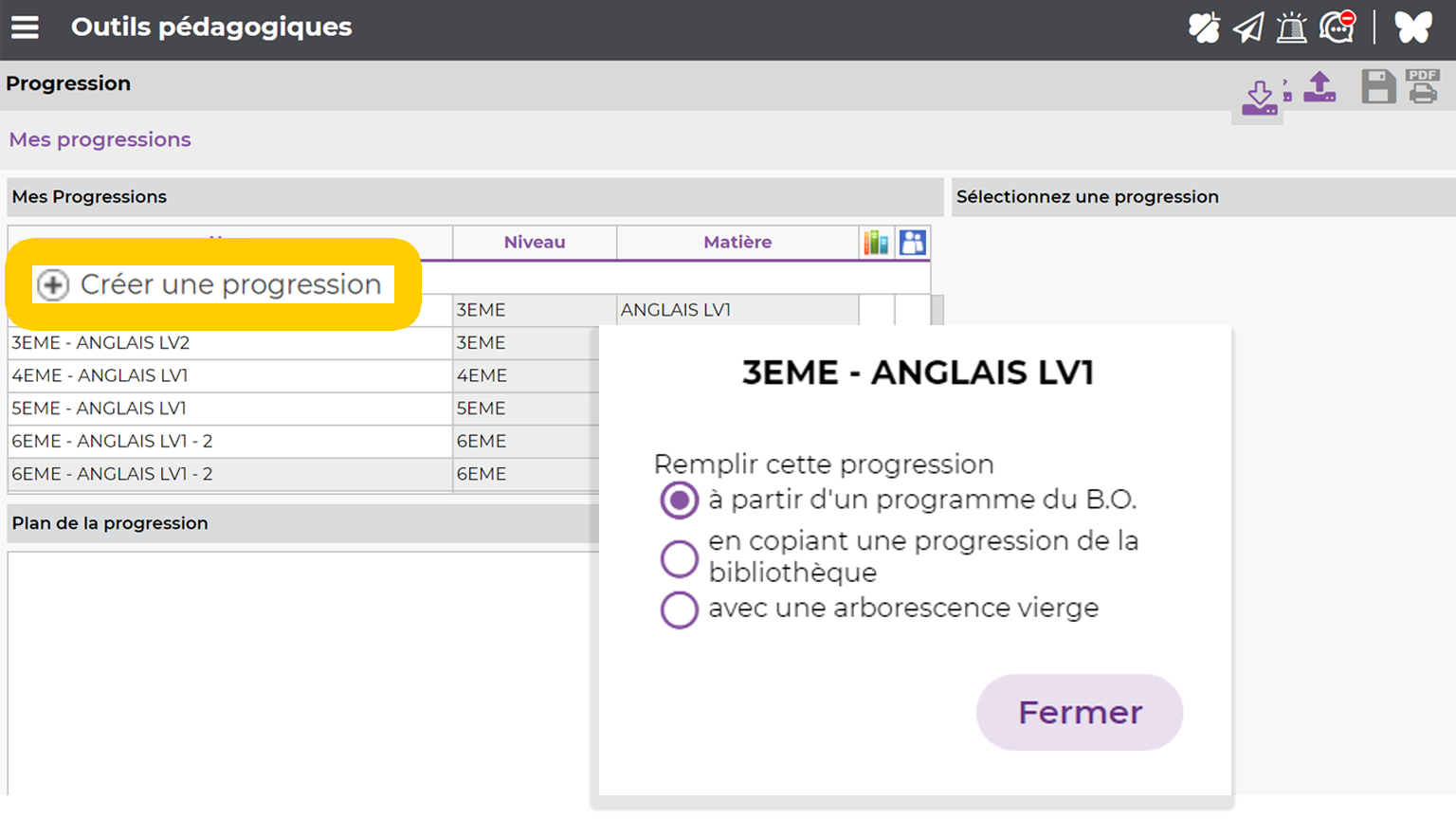Click the 3EME cell beside ANGLAIS LV1
This screenshot has width=1456, height=819.
coord(535,310)
